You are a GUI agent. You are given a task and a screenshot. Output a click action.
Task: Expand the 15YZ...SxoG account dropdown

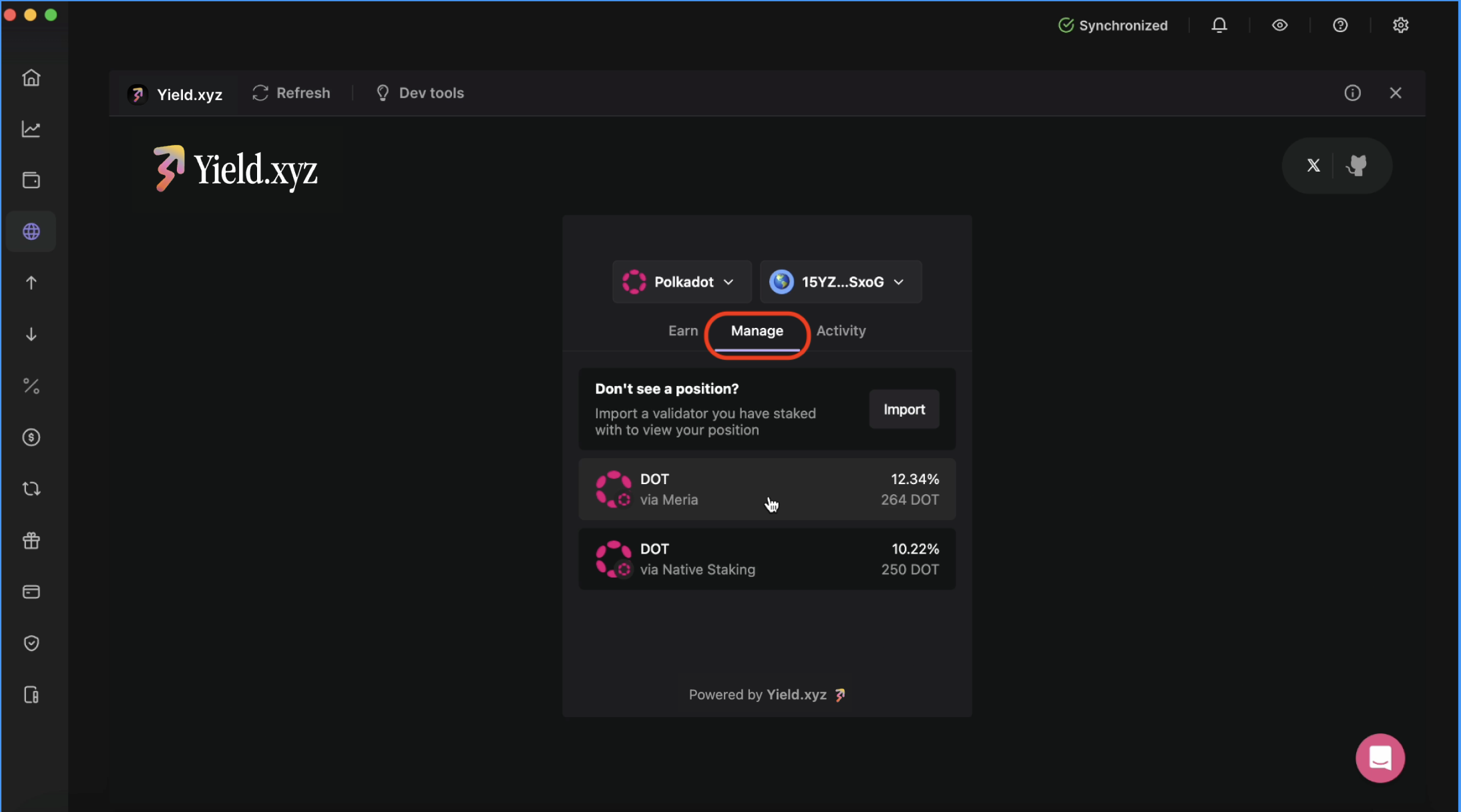(840, 282)
